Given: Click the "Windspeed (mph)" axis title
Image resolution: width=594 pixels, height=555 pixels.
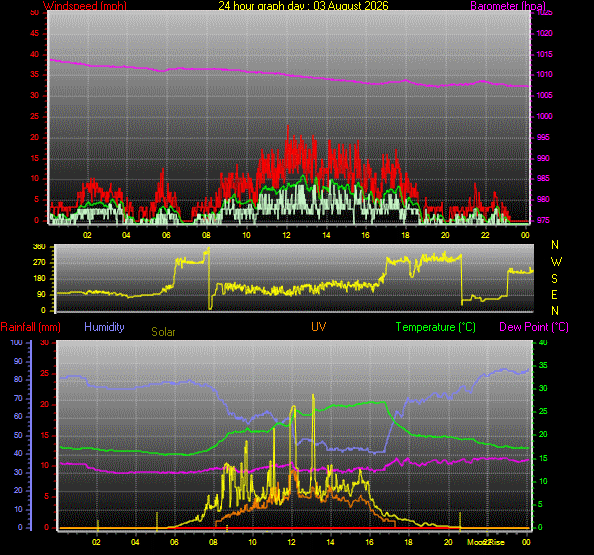Looking at the screenshot, I should 85,6.
